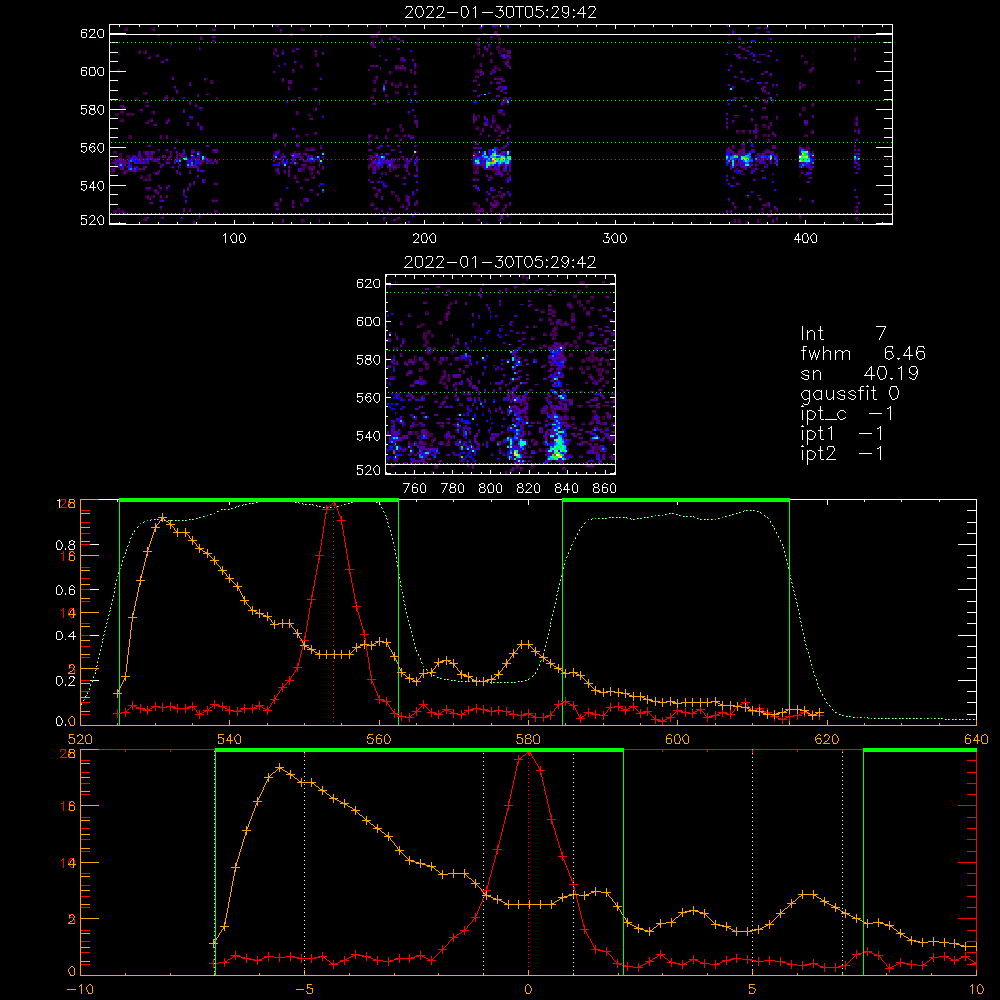Screen dimensions: 1000x1000
Task: Click the long green bar atop the bottom plot
Action: tap(419, 750)
